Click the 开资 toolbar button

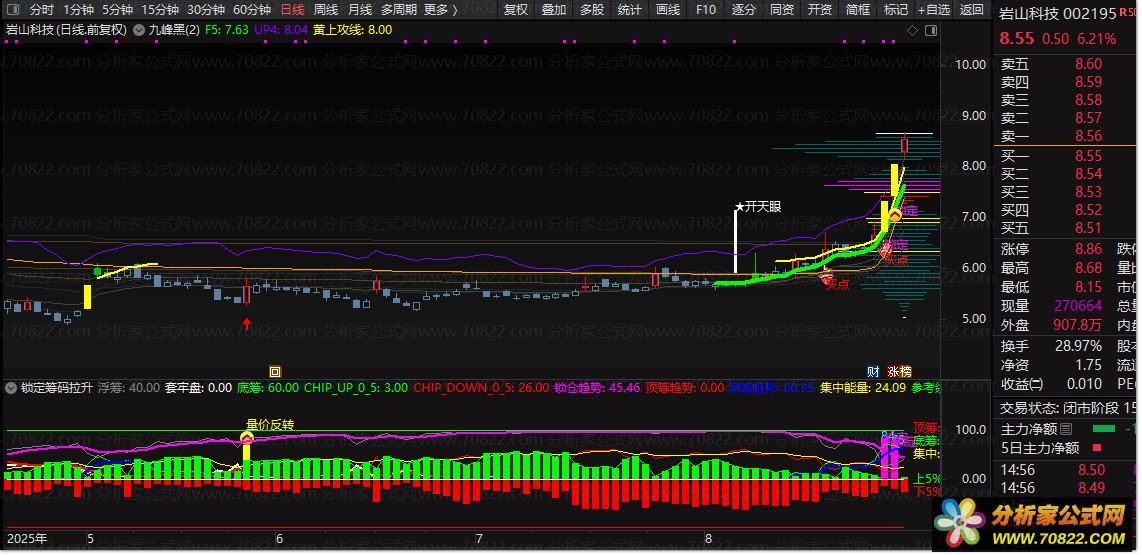point(819,9)
